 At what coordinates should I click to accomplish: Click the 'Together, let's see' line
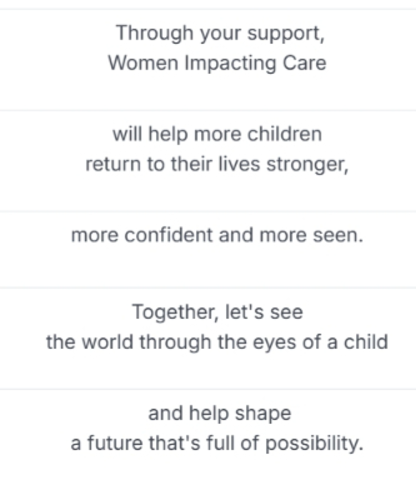point(218,313)
